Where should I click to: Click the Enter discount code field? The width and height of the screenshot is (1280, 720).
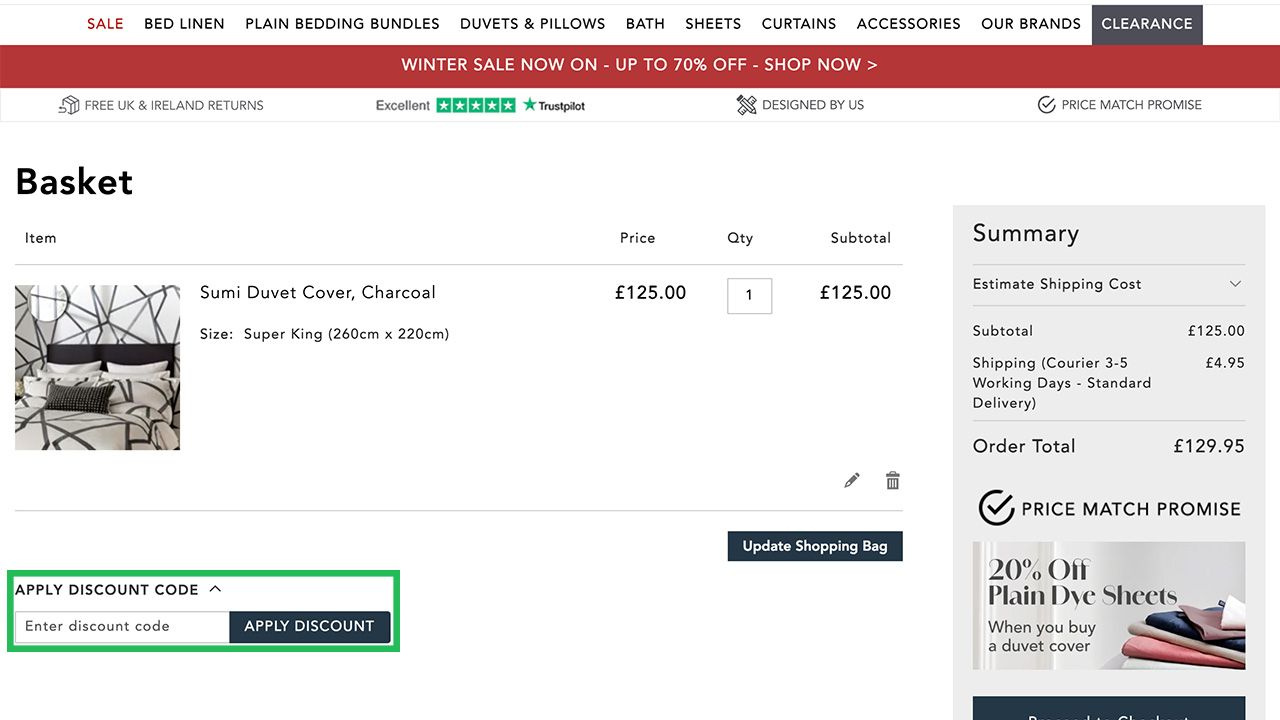point(122,626)
